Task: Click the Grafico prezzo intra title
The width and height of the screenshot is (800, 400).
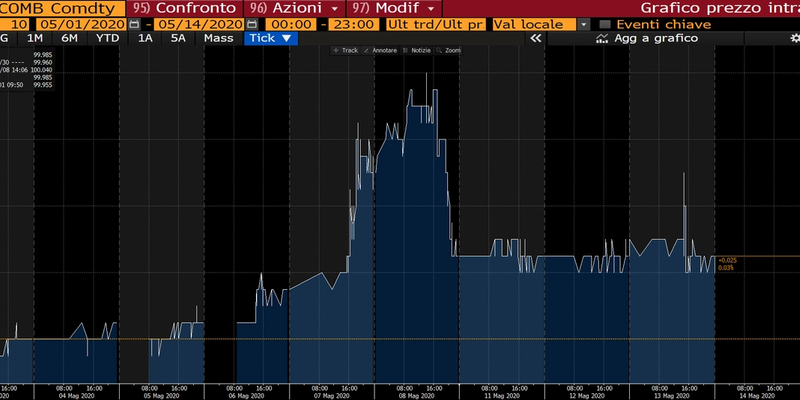Action: pos(719,8)
